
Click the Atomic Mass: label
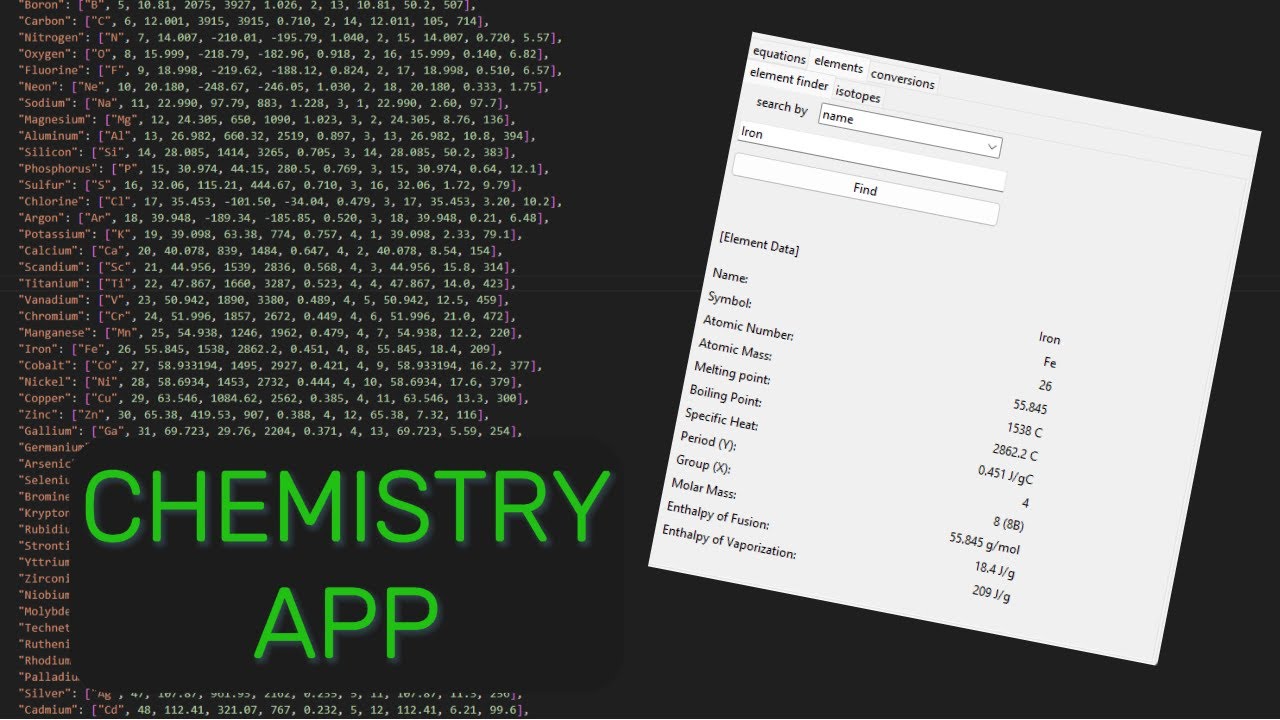point(735,350)
